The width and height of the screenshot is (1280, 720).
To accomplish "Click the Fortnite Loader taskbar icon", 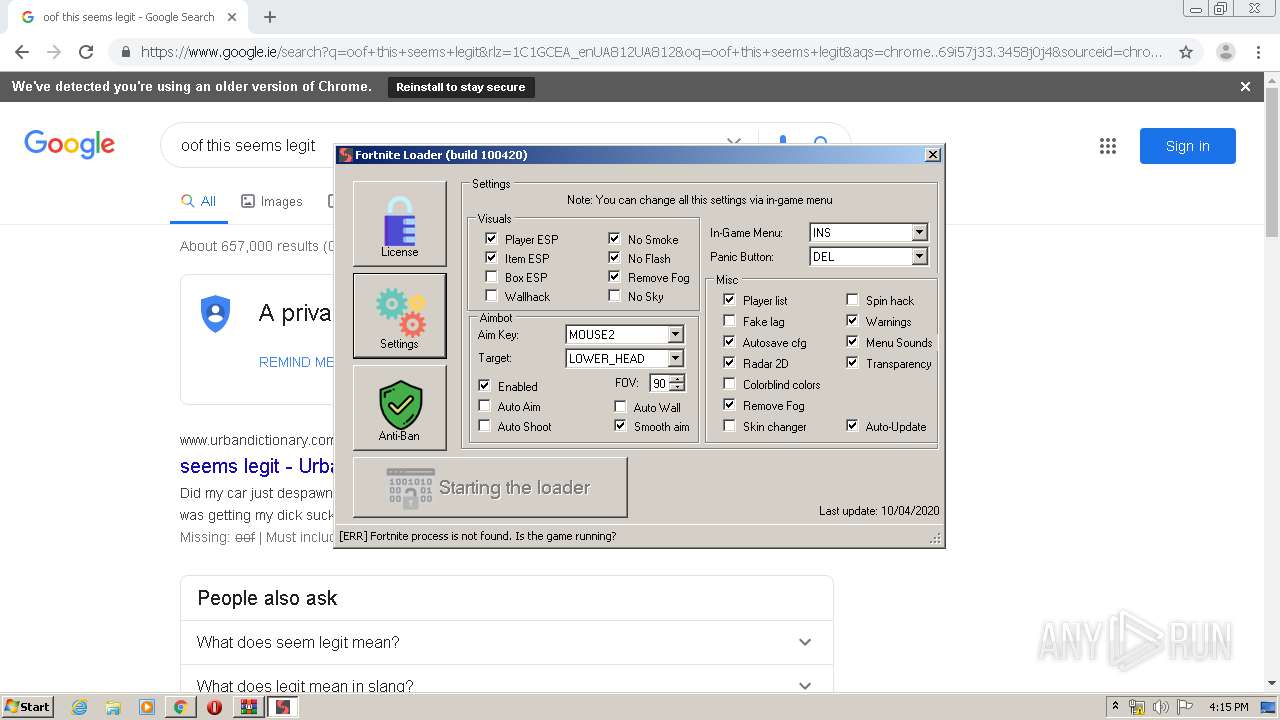I will (x=283, y=707).
